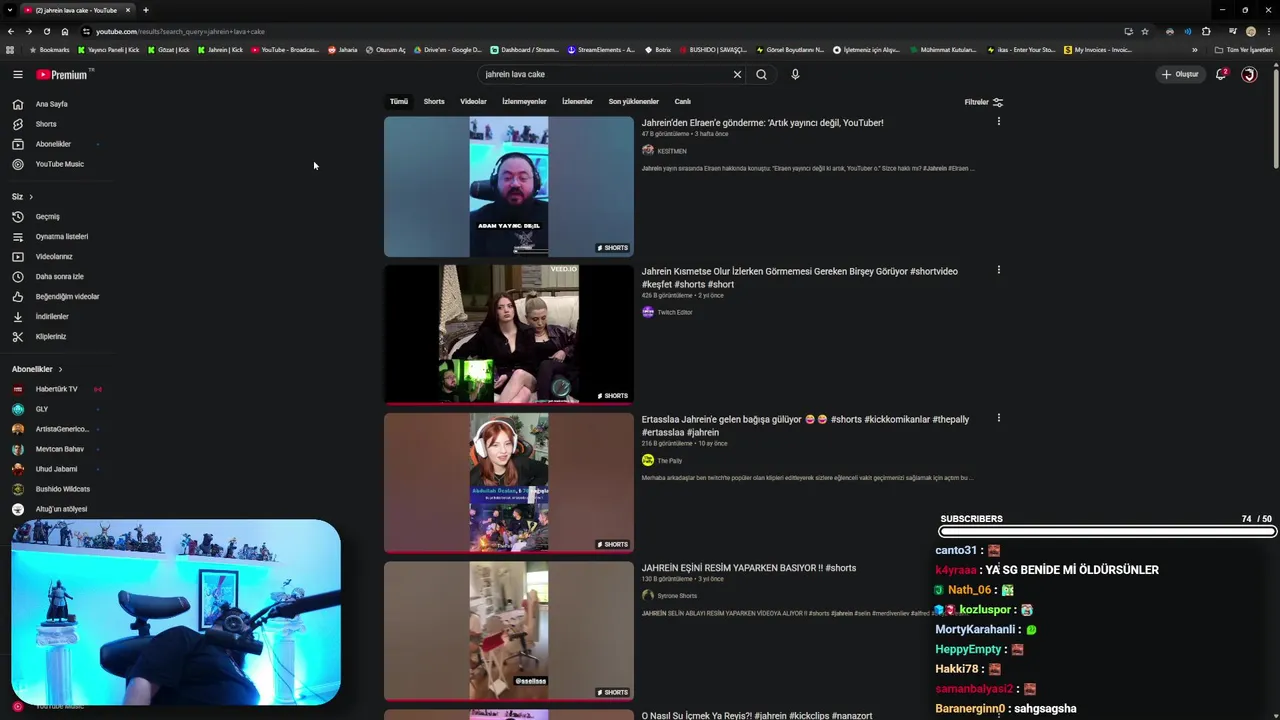This screenshot has height=720, width=1280.
Task: Open 'JAHREİN EŞİNİ RESİM YAPARKEN BASIYOR' title
Action: click(x=749, y=568)
